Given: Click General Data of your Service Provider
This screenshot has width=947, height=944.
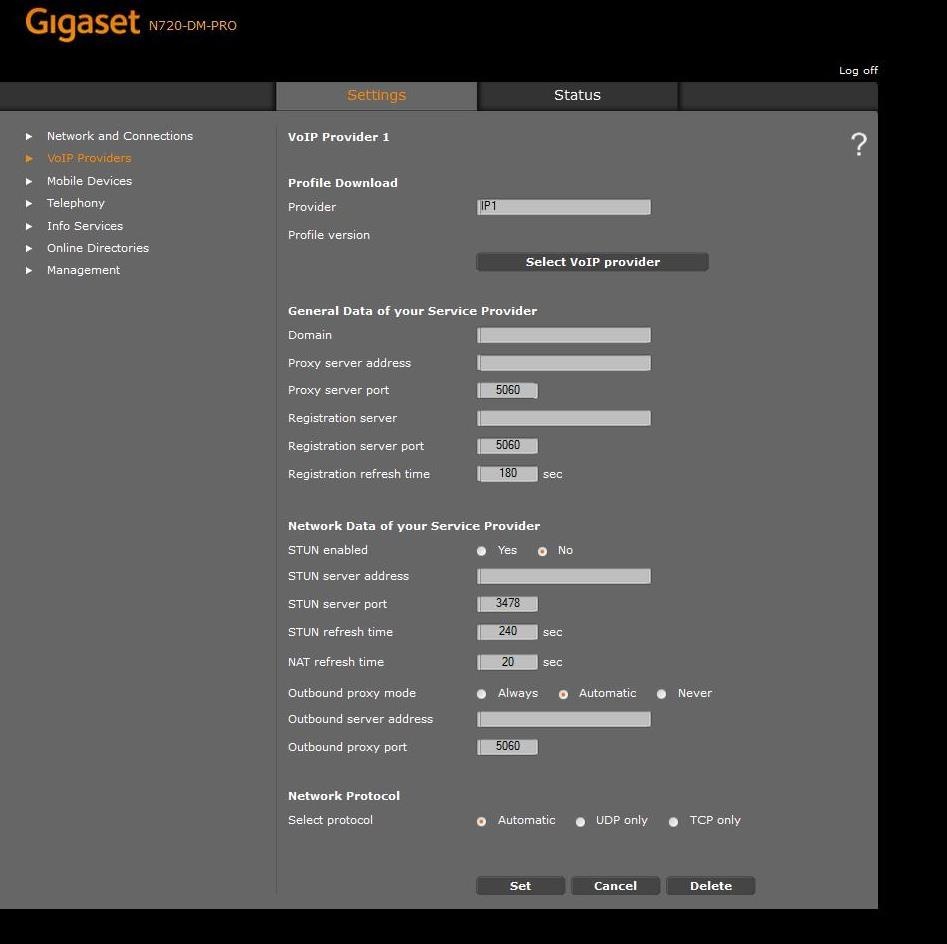Looking at the screenshot, I should pyautogui.click(x=413, y=311).
